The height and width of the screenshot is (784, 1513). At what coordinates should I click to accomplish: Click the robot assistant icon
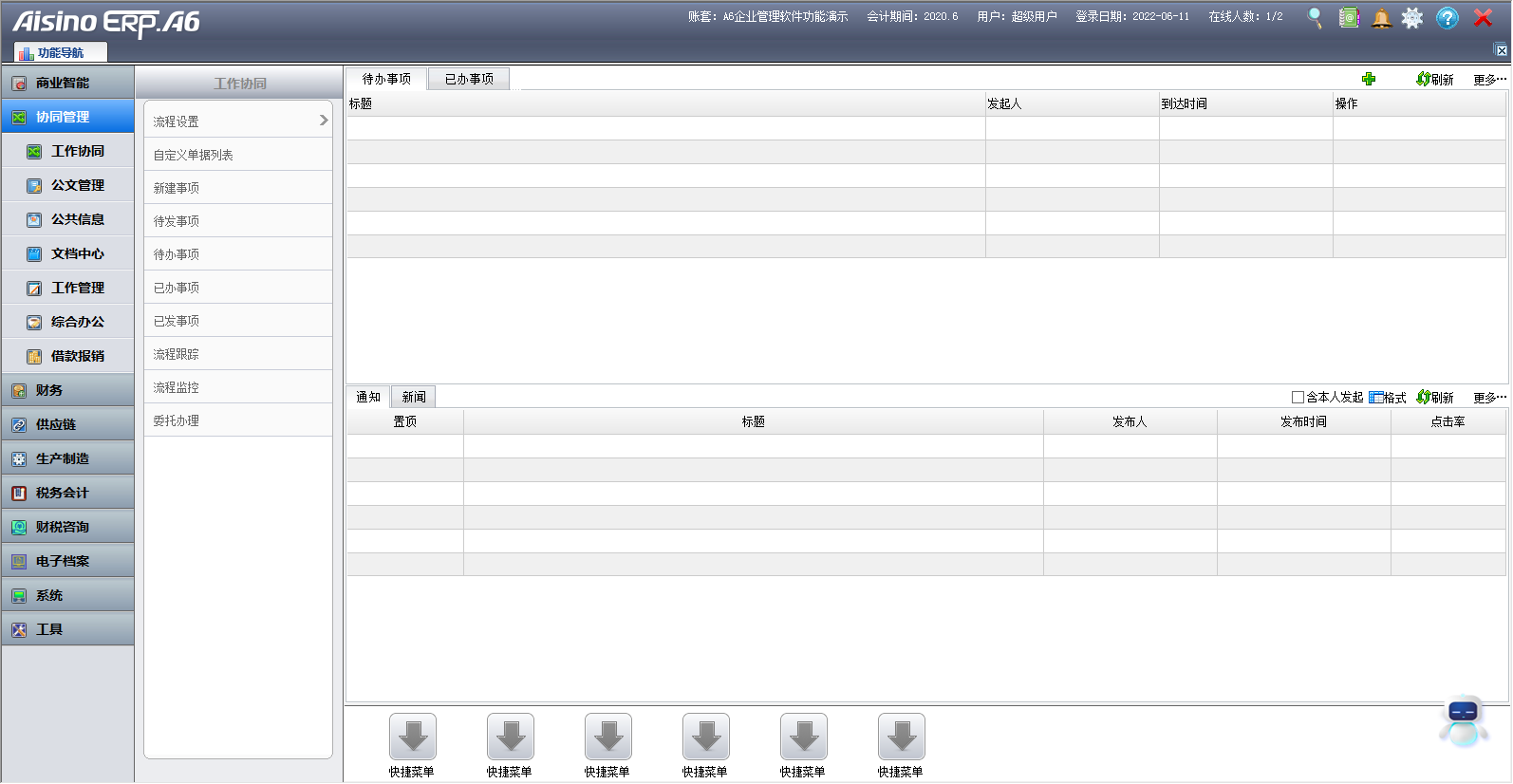pos(1463,721)
